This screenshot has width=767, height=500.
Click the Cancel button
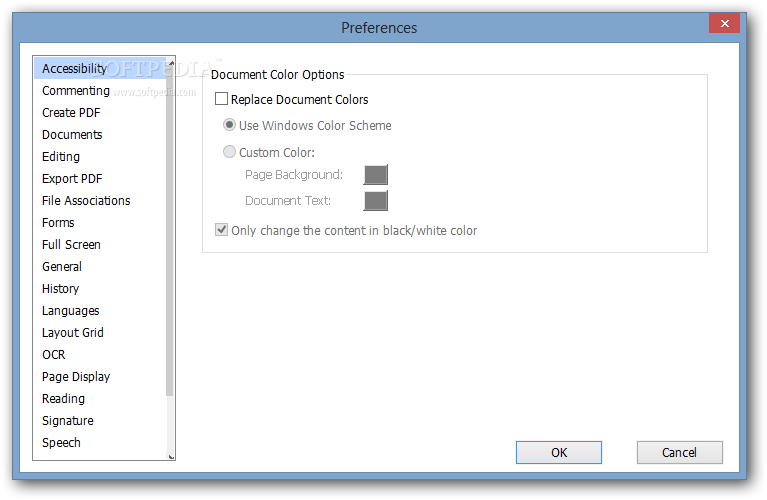pyautogui.click(x=679, y=453)
